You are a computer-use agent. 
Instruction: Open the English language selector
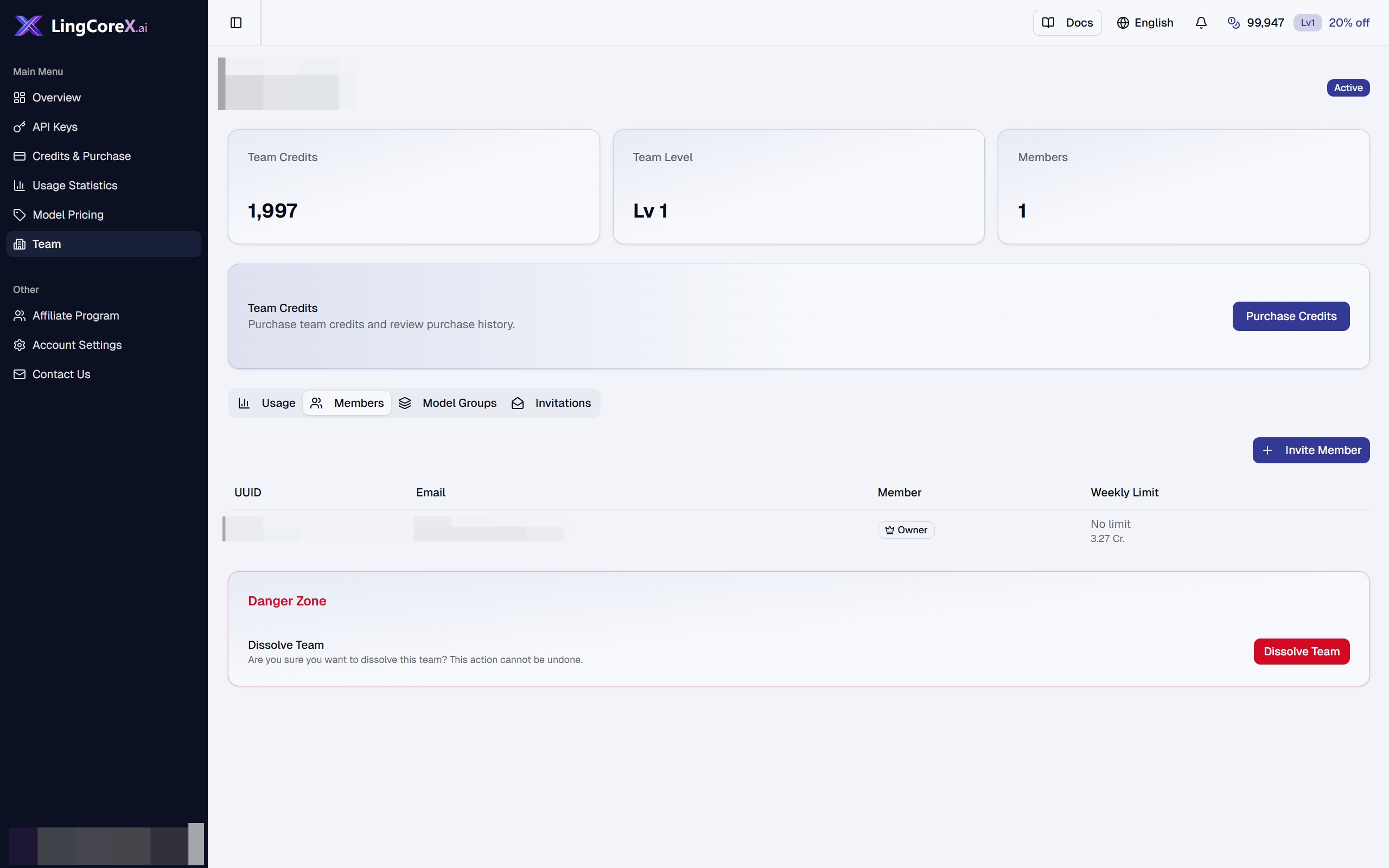coord(1144,23)
